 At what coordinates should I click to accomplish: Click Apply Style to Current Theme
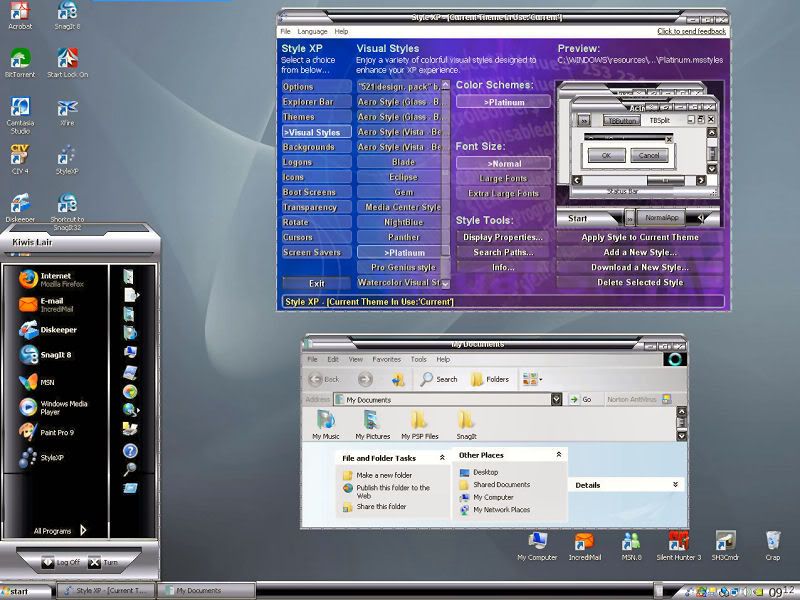[x=640, y=237]
